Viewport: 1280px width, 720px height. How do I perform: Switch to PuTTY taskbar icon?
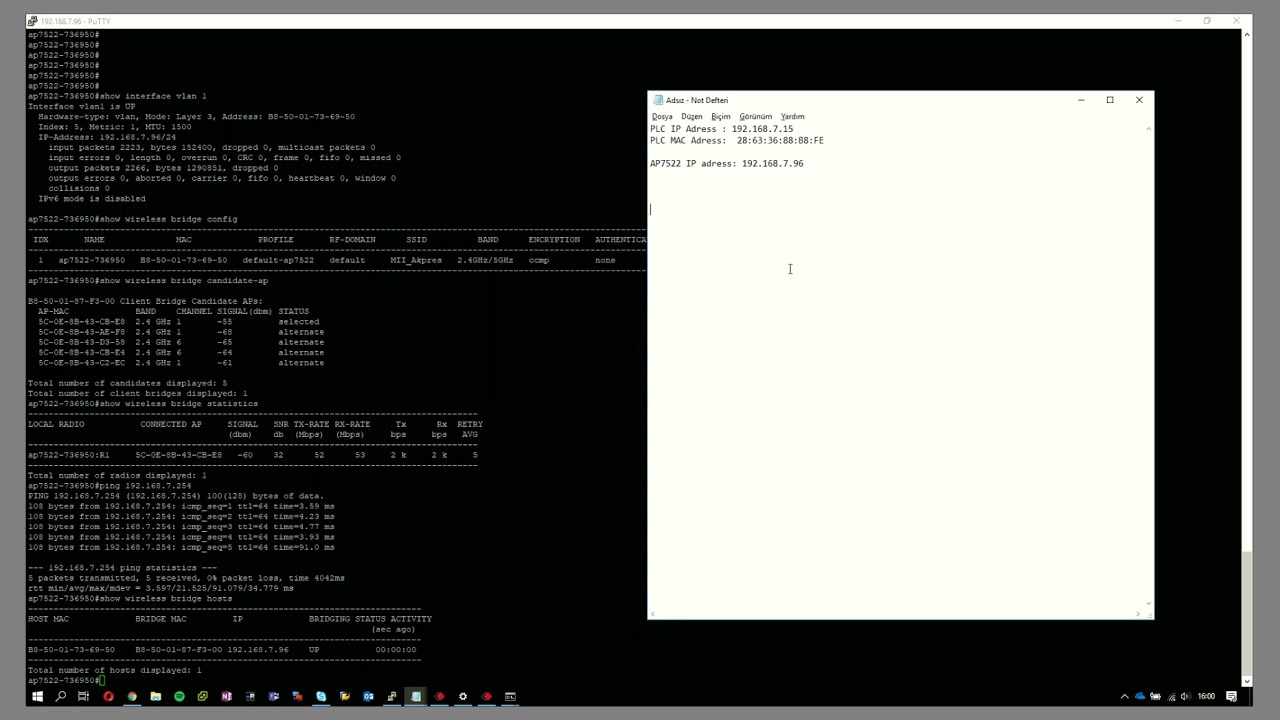(x=391, y=696)
